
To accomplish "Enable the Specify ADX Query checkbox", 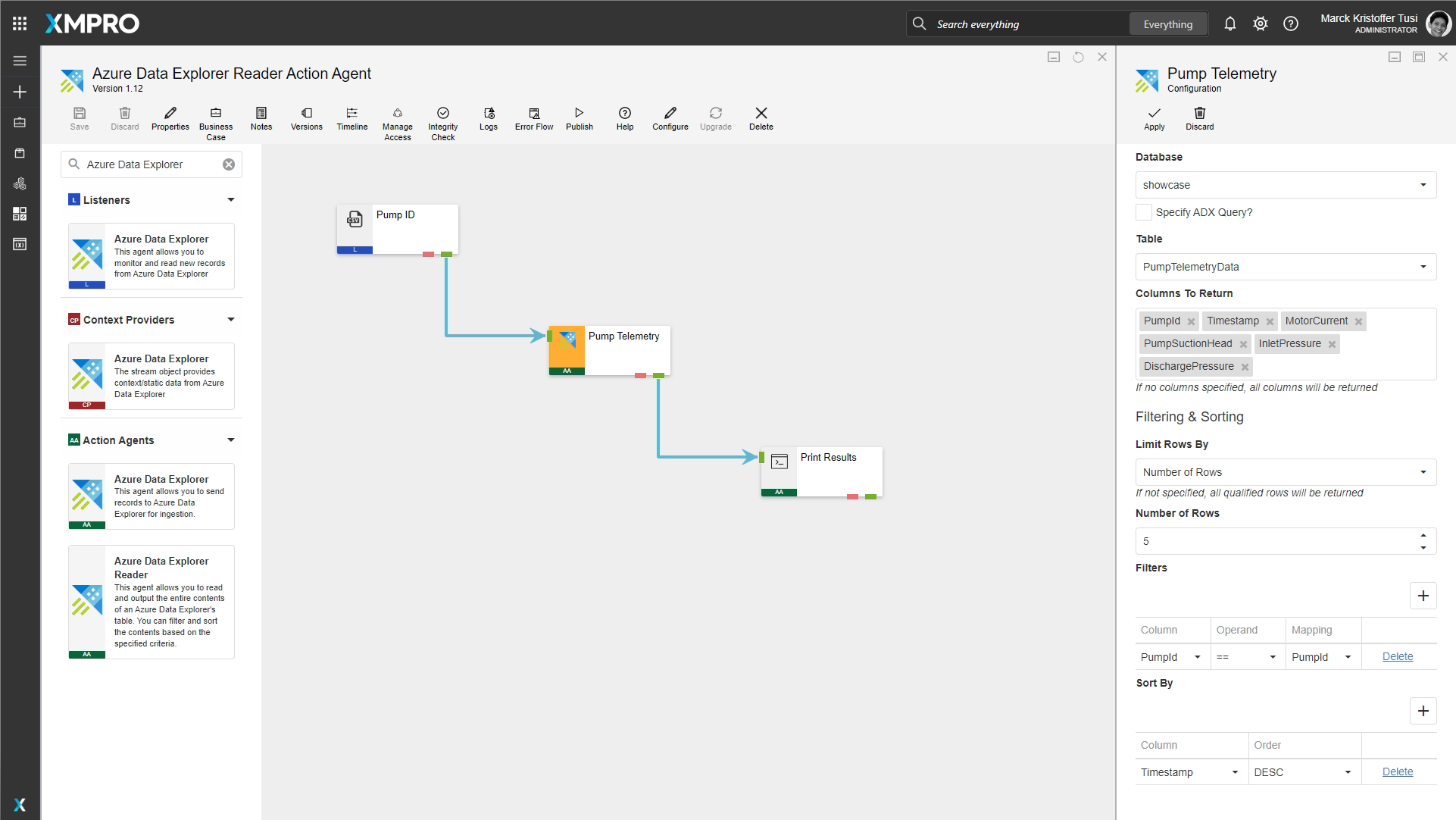I will click(x=1144, y=212).
